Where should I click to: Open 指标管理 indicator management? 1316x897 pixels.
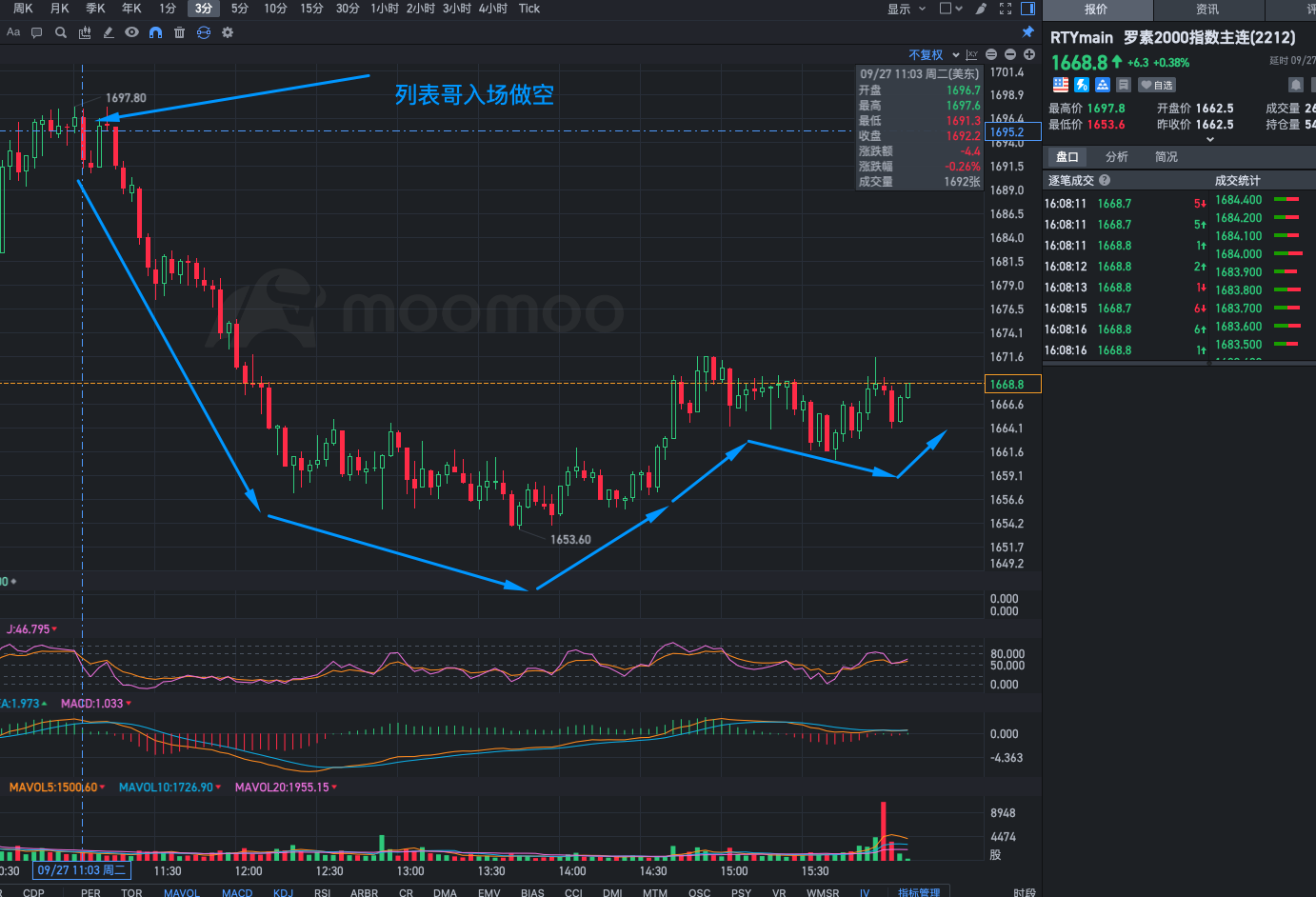(918, 892)
